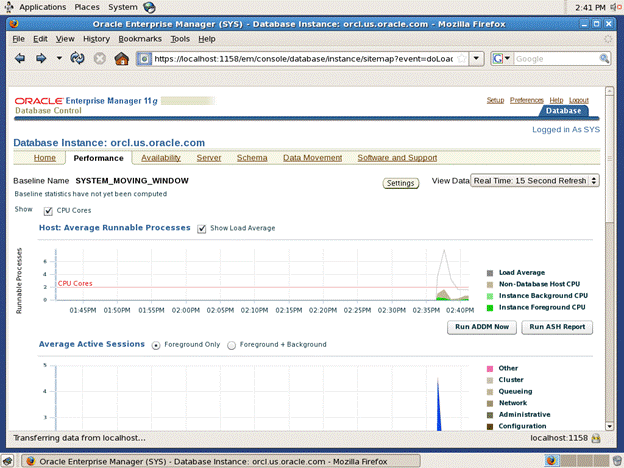Reload the page with the refresh icon
This screenshot has height=468, width=624.
point(77,58)
